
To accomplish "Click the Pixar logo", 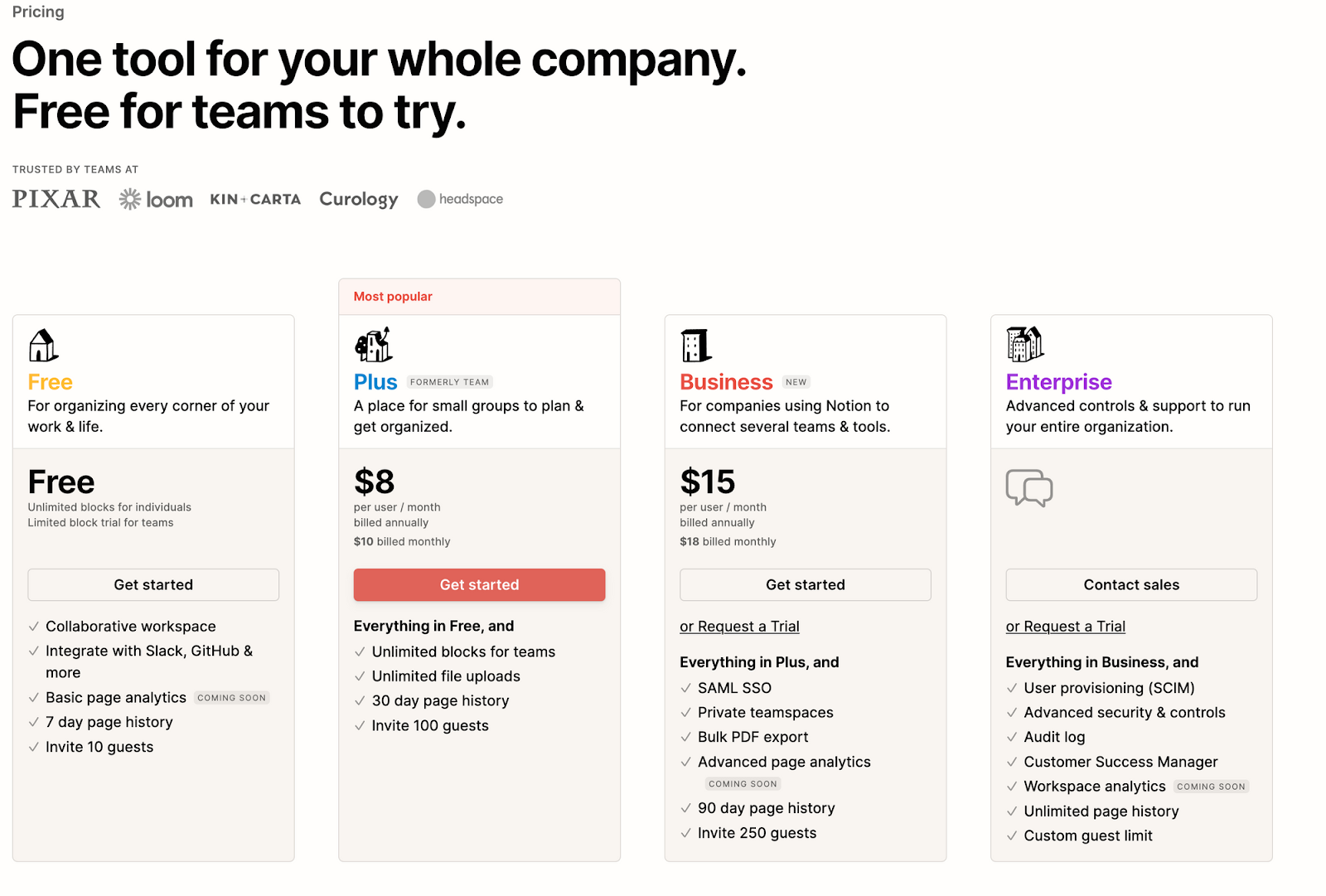I will coord(56,199).
